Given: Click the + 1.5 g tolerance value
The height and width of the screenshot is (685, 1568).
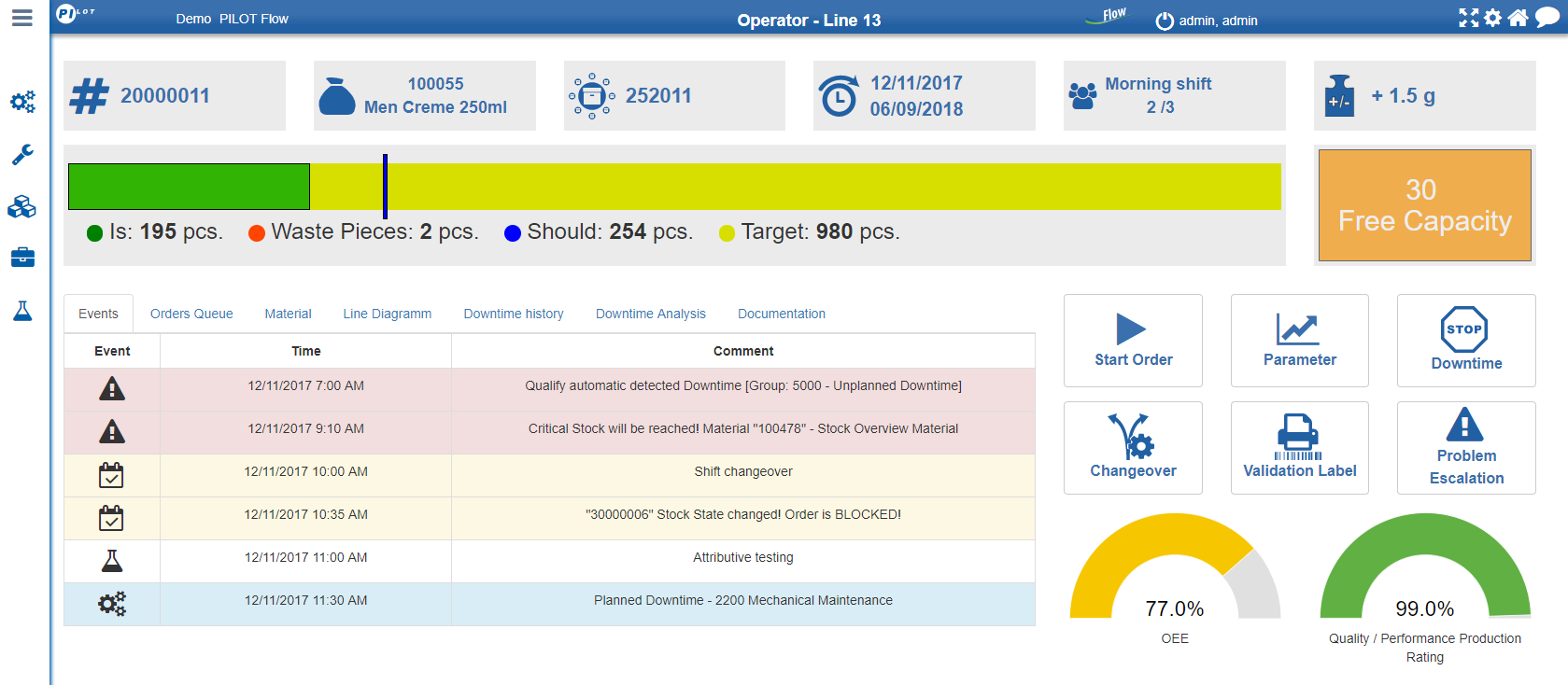Looking at the screenshot, I should 1403,95.
